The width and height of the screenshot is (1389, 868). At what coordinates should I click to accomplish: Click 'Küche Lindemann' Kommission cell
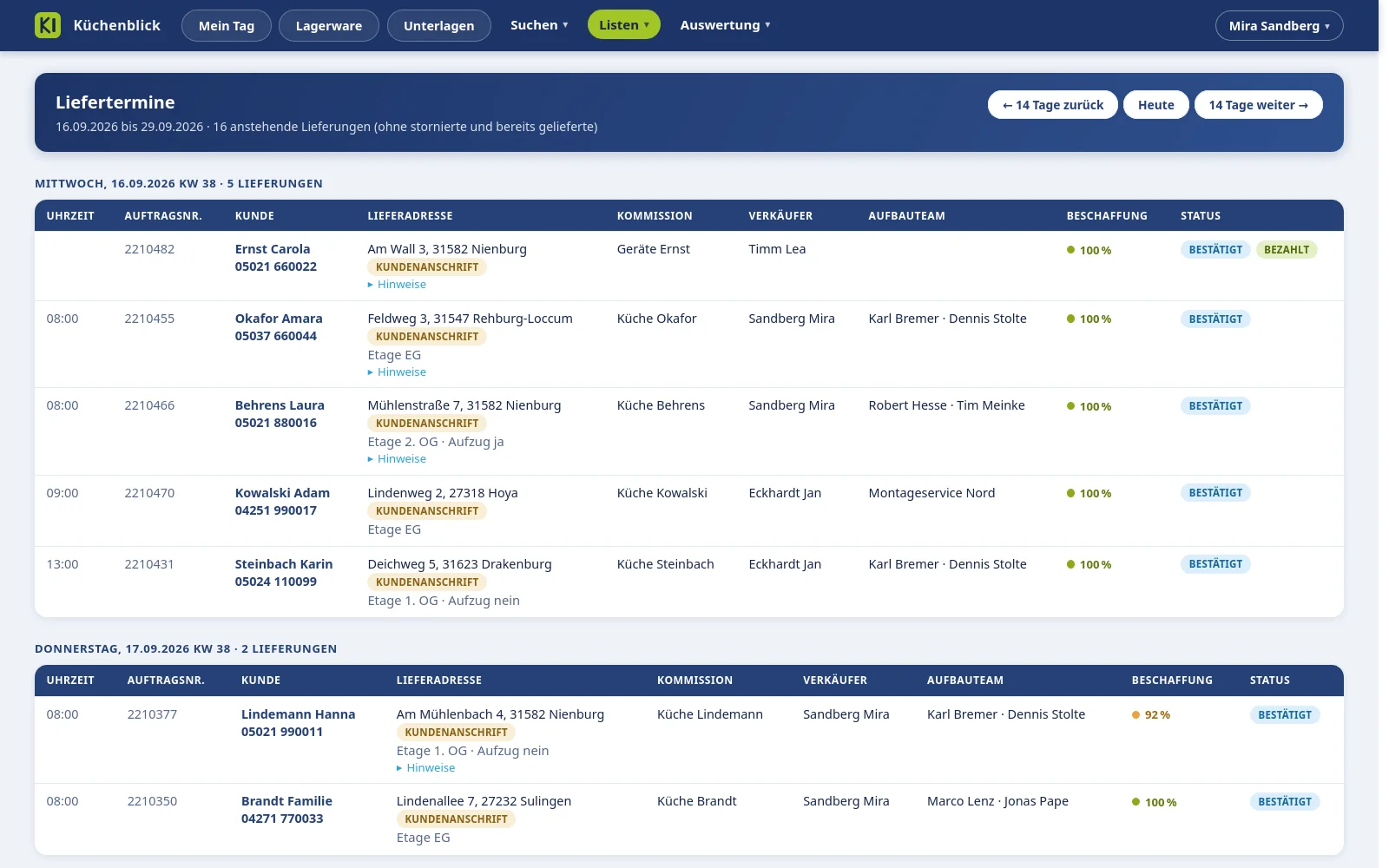pos(710,714)
